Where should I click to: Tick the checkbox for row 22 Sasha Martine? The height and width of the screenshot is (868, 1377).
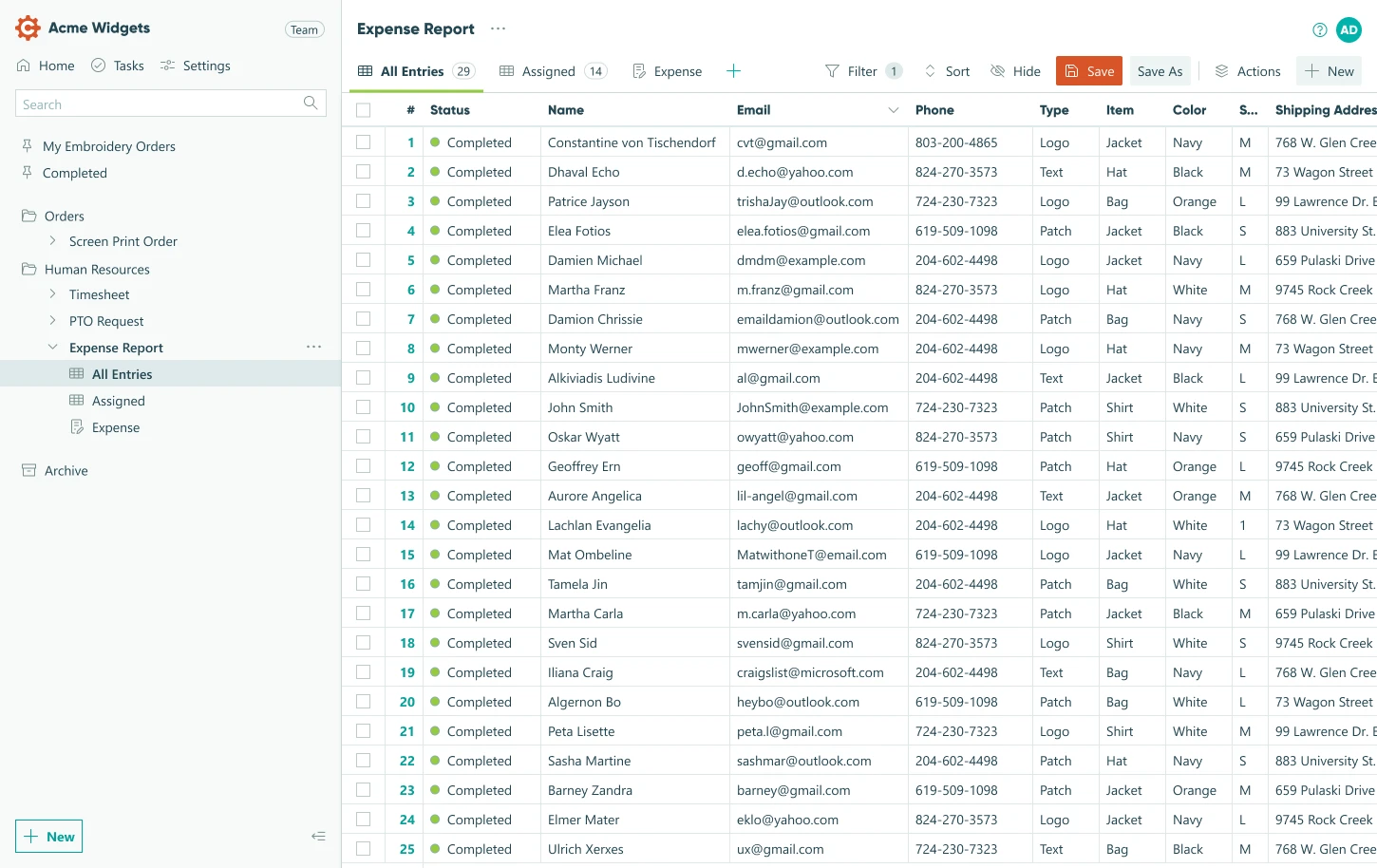pyautogui.click(x=363, y=761)
